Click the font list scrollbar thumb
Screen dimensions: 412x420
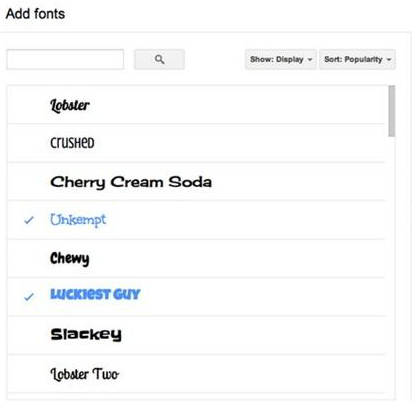click(392, 111)
